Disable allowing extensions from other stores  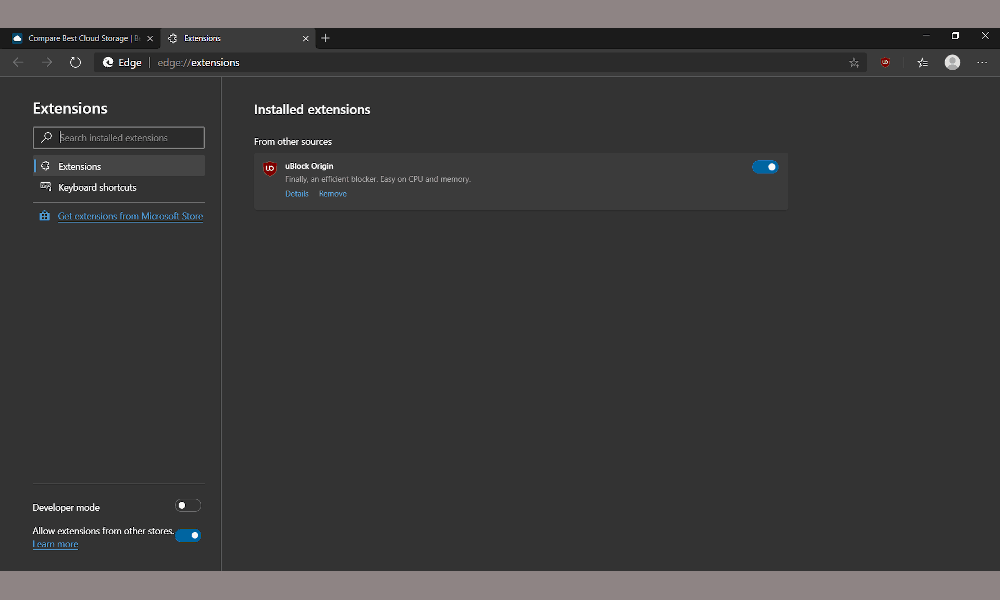click(x=188, y=535)
